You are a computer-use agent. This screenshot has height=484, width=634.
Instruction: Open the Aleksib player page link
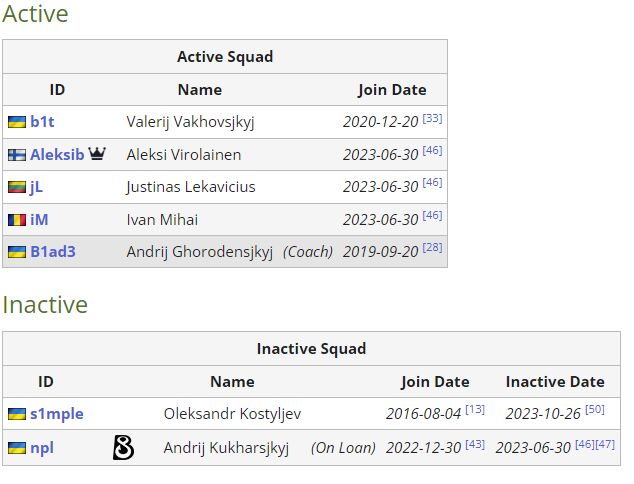(x=57, y=155)
